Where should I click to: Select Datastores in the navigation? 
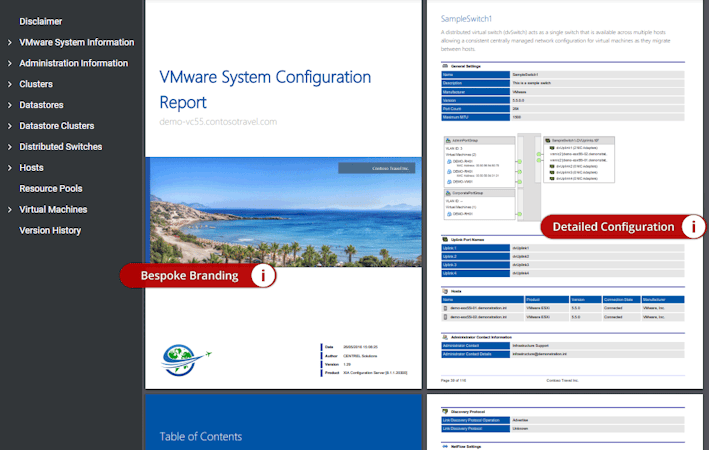point(41,105)
